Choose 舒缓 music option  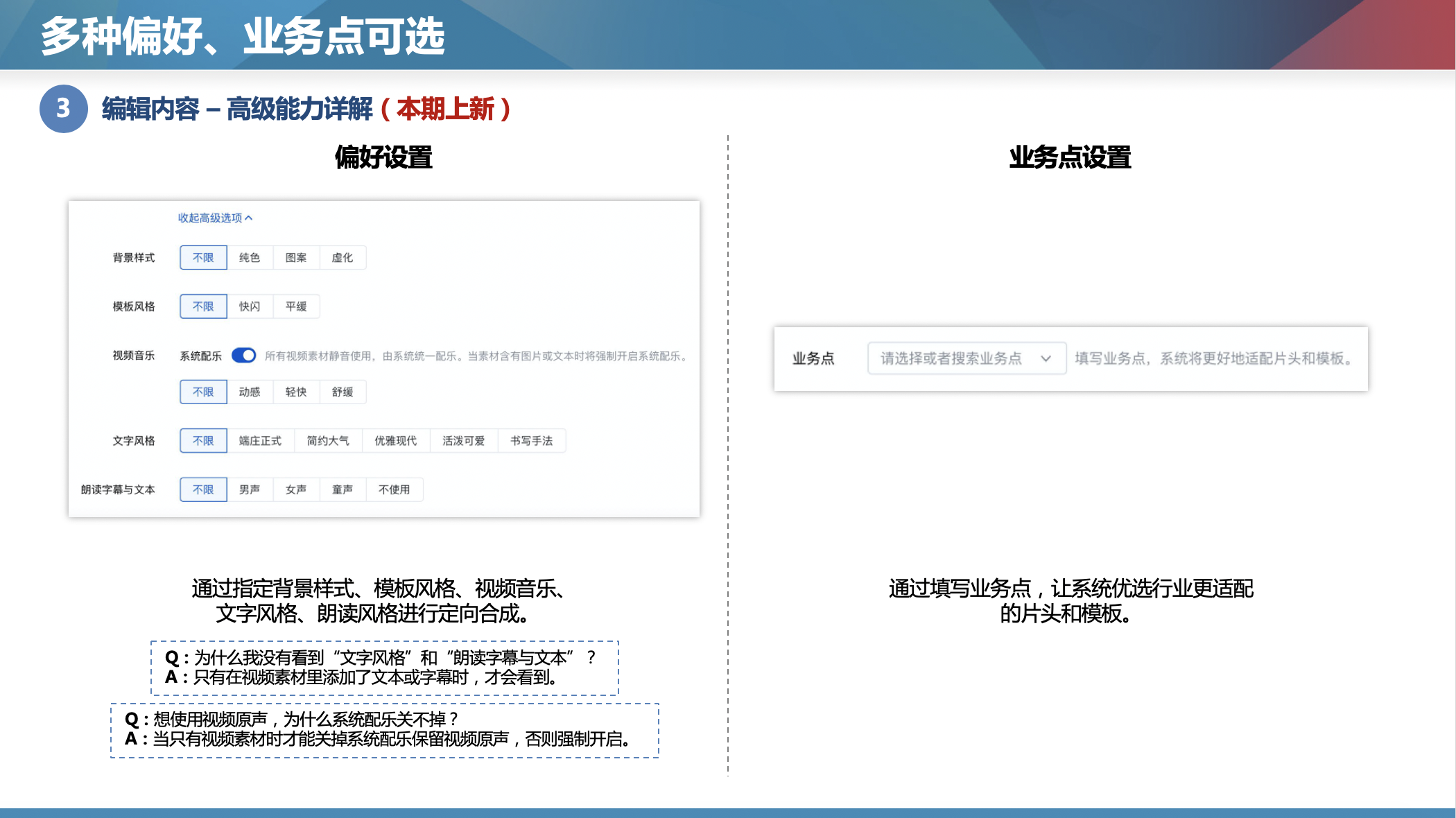(343, 392)
